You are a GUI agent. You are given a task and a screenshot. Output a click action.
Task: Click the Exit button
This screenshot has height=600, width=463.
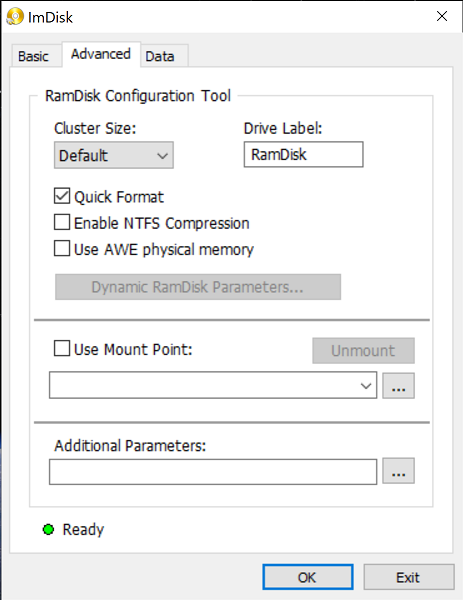click(409, 577)
